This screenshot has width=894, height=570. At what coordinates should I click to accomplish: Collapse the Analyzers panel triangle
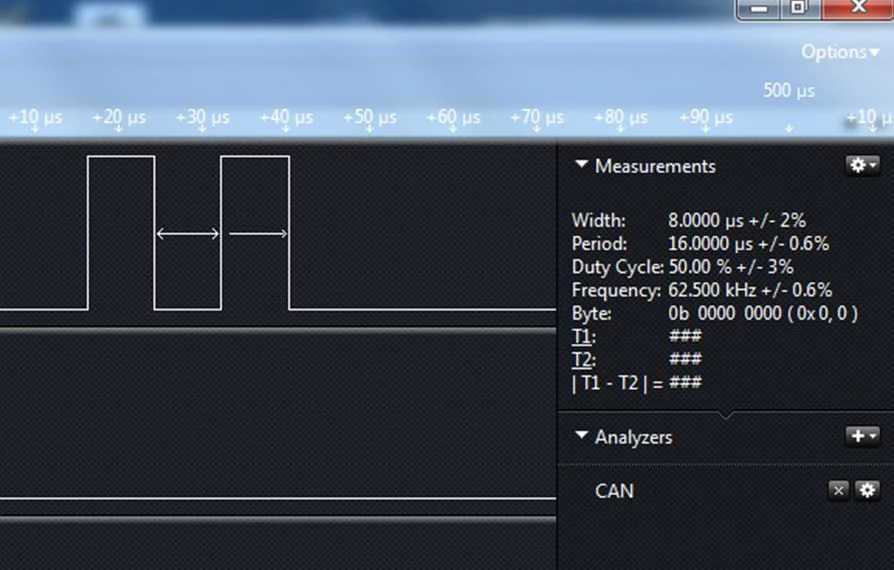click(x=582, y=435)
